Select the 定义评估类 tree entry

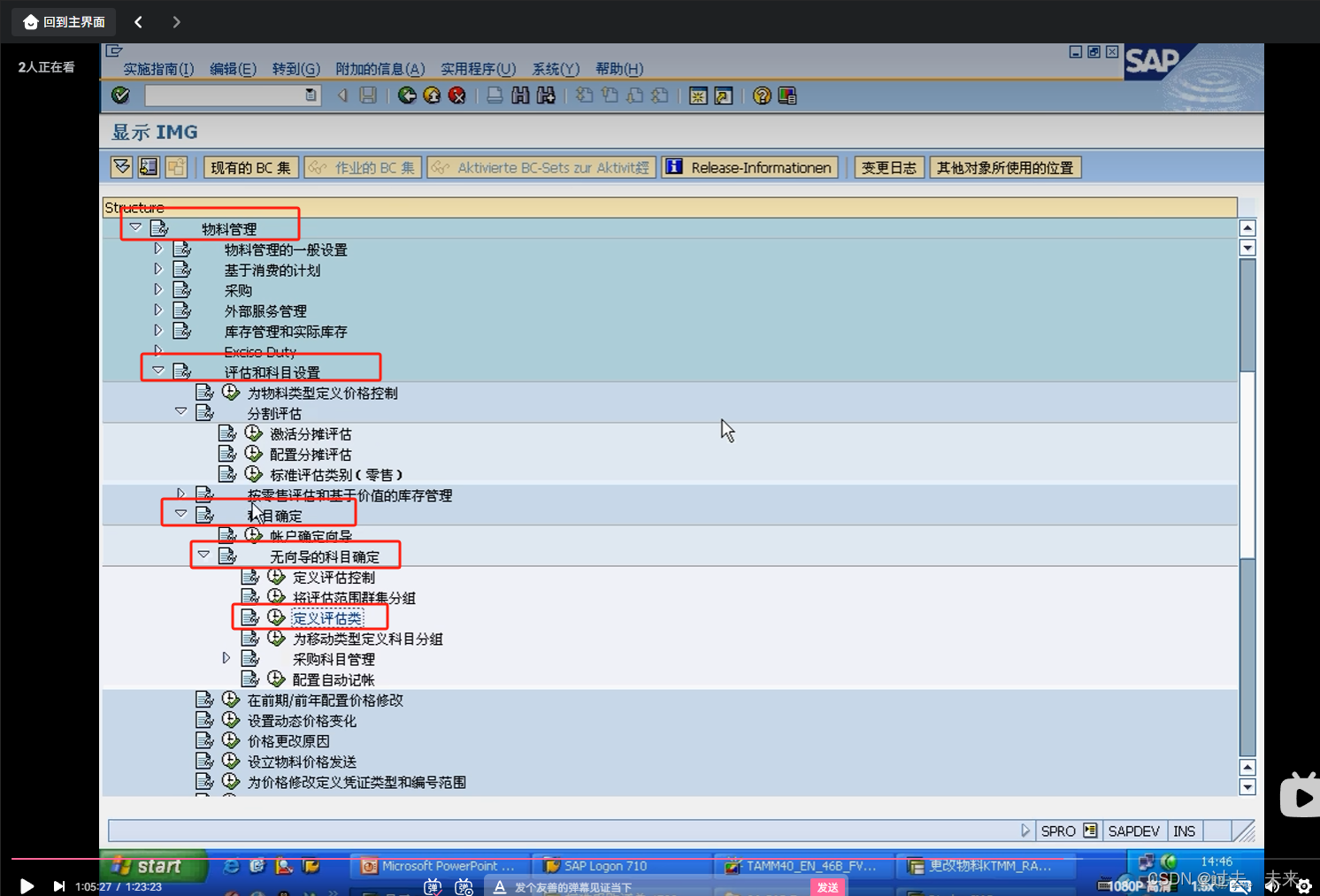point(327,618)
